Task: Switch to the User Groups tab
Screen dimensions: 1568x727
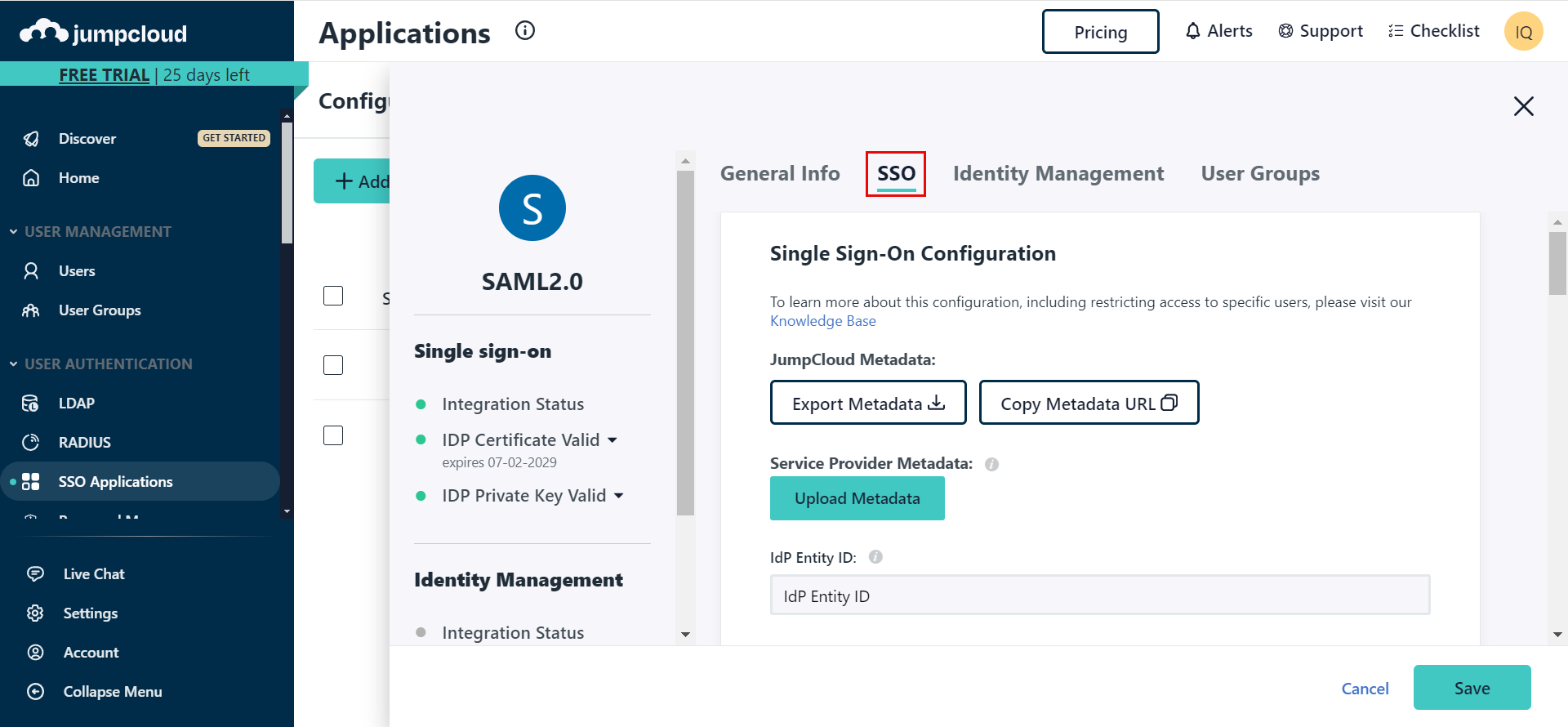Action: 1259,174
